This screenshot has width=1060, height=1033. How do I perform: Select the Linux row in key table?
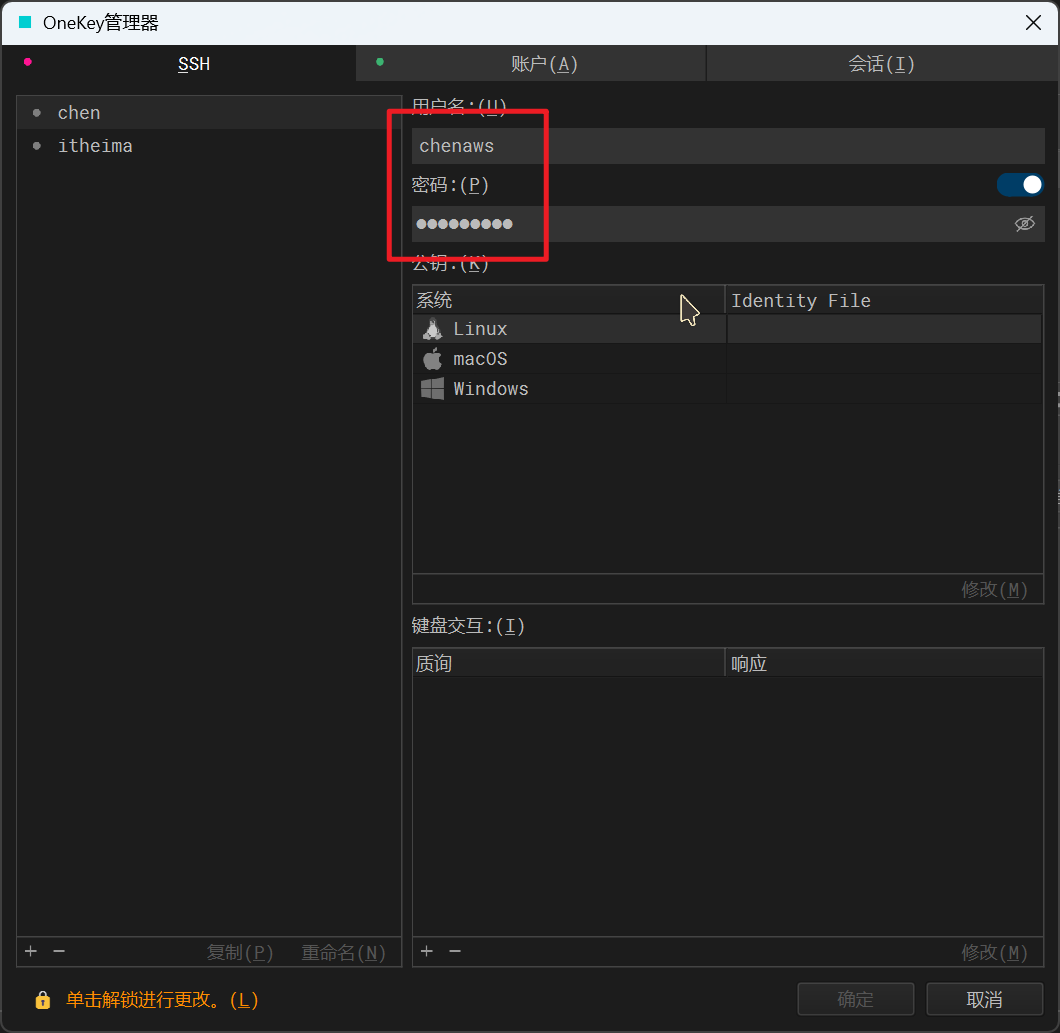point(727,329)
